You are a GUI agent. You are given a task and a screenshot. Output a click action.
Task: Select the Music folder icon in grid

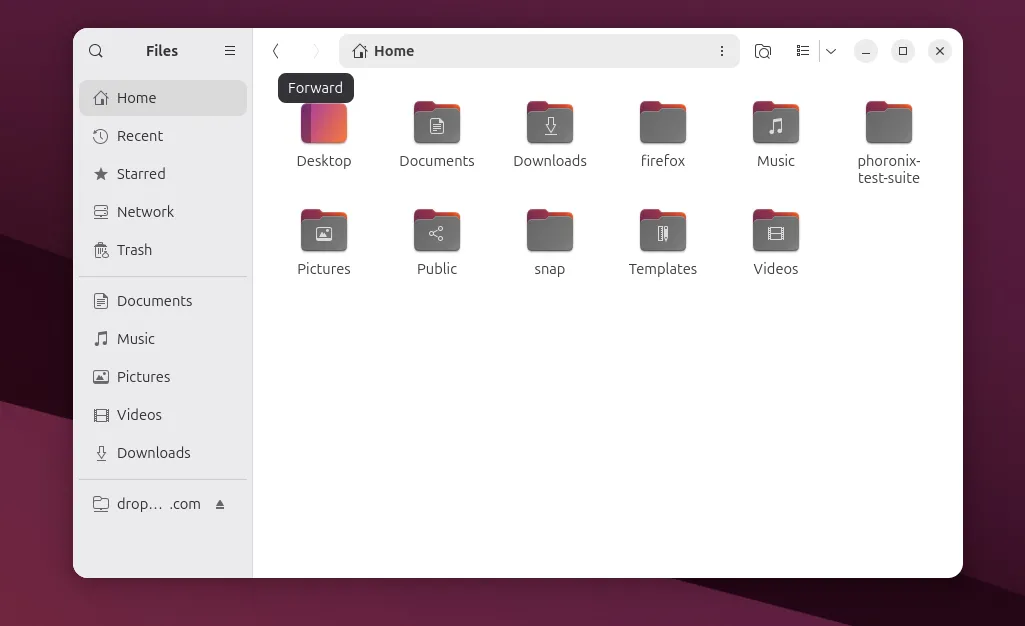pyautogui.click(x=776, y=124)
